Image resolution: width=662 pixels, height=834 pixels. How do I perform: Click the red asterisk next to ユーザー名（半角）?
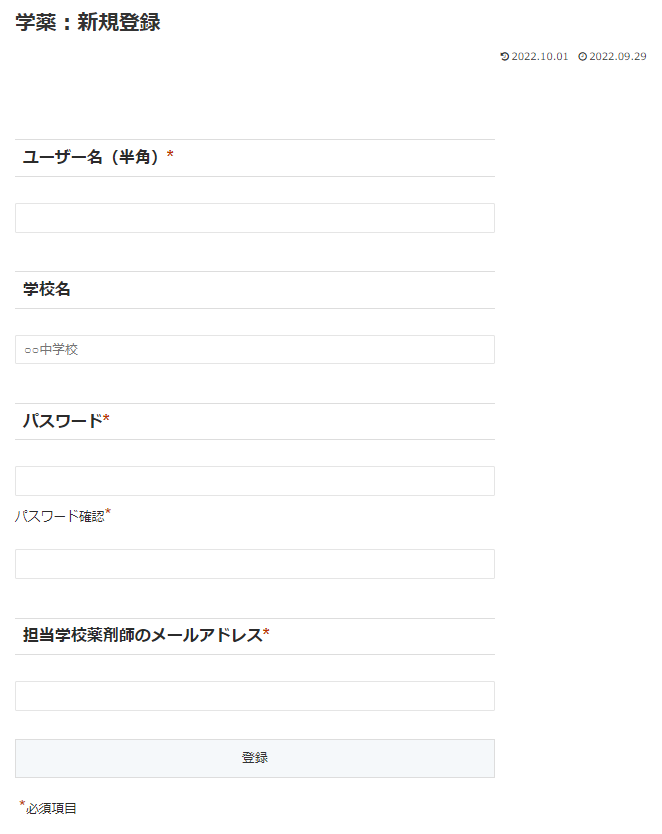(170, 155)
